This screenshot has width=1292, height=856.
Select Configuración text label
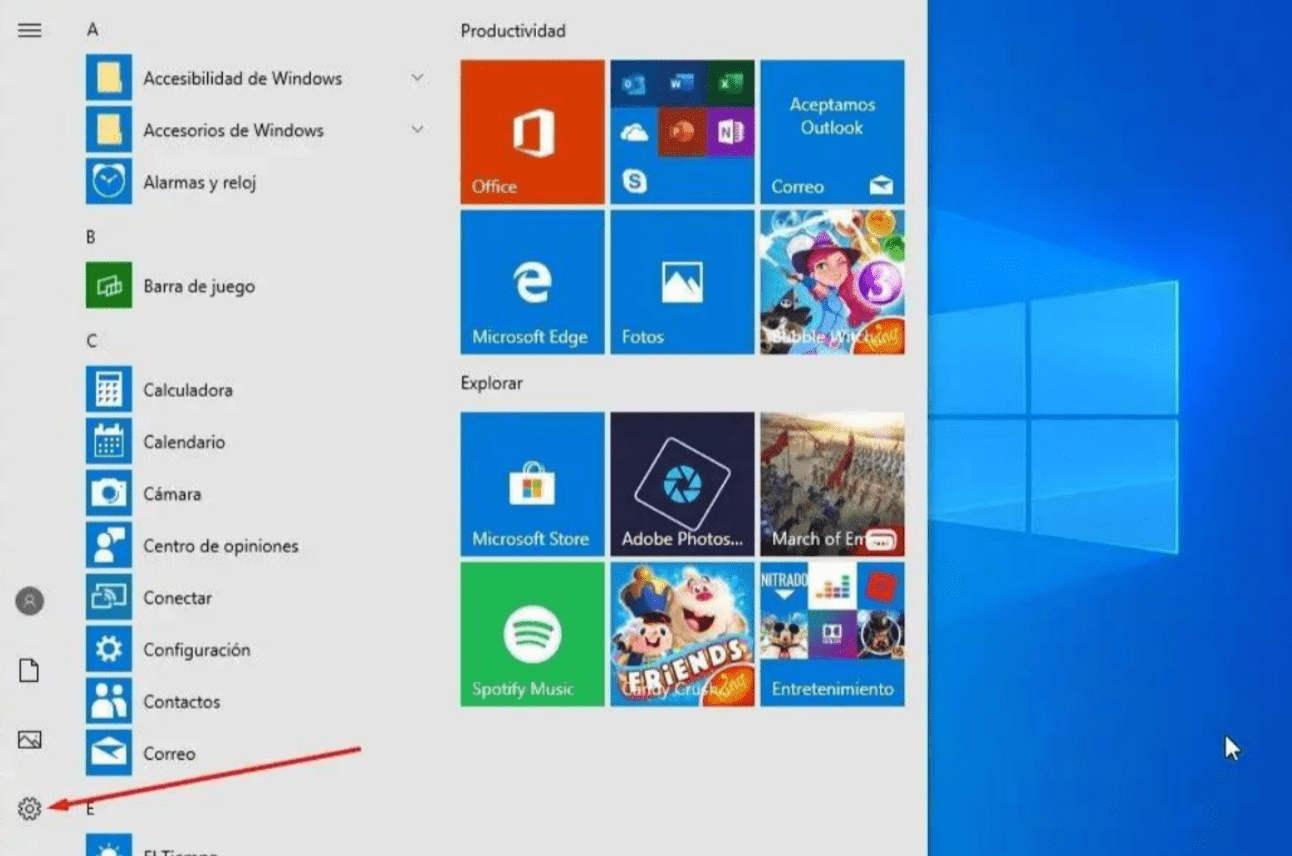pos(197,650)
